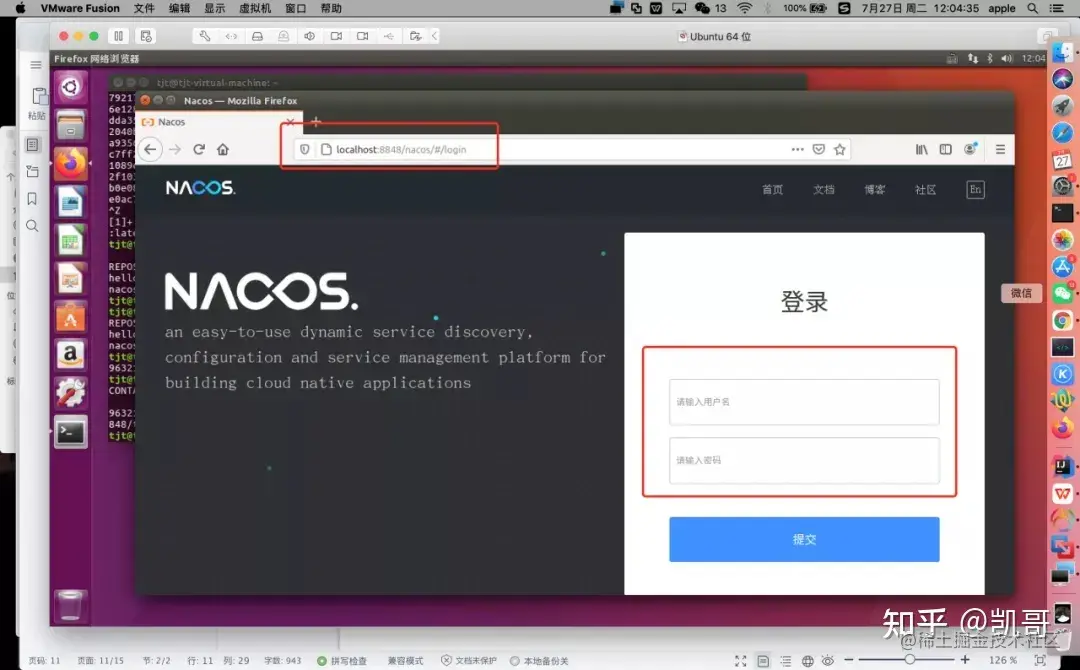The width and height of the screenshot is (1080, 670).
Task: Show site tracking protection shield info
Action: pyautogui.click(x=304, y=149)
